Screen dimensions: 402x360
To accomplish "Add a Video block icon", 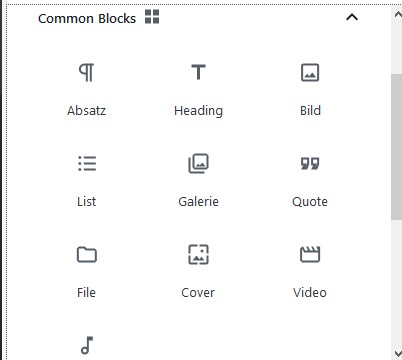I will pyautogui.click(x=310, y=254).
